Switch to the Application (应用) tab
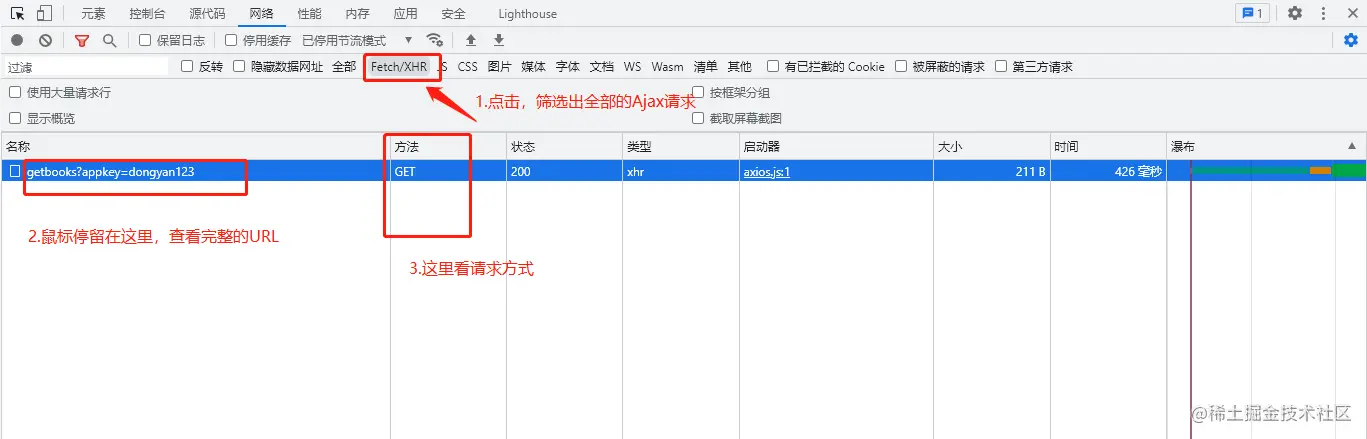The image size is (1367, 439). [x=405, y=14]
